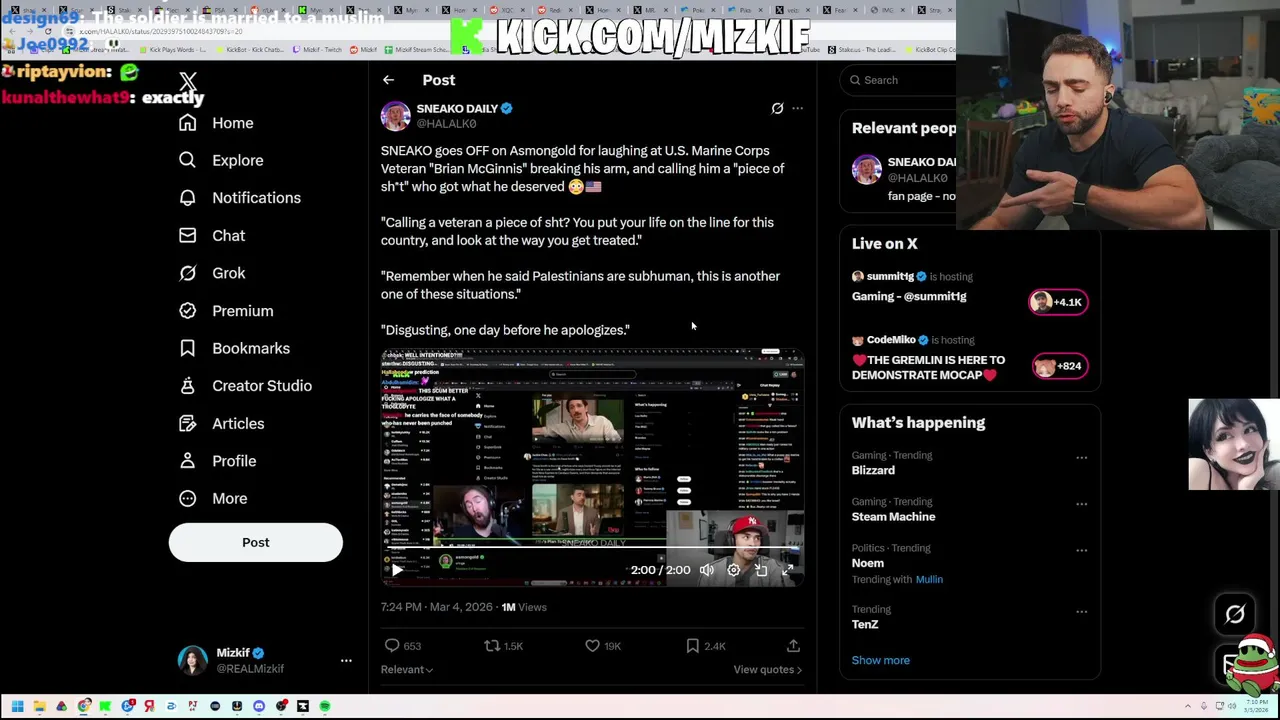Open more options for Blizzard trend
The height and width of the screenshot is (720, 1280).
pos(1081,458)
